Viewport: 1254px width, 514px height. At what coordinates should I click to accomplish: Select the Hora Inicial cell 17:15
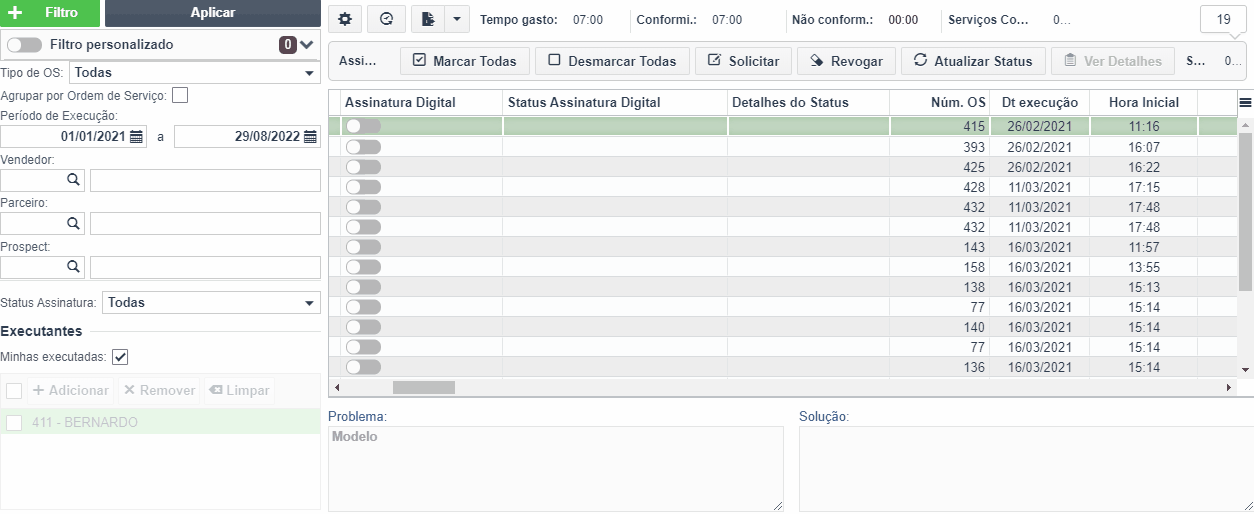(x=1144, y=187)
